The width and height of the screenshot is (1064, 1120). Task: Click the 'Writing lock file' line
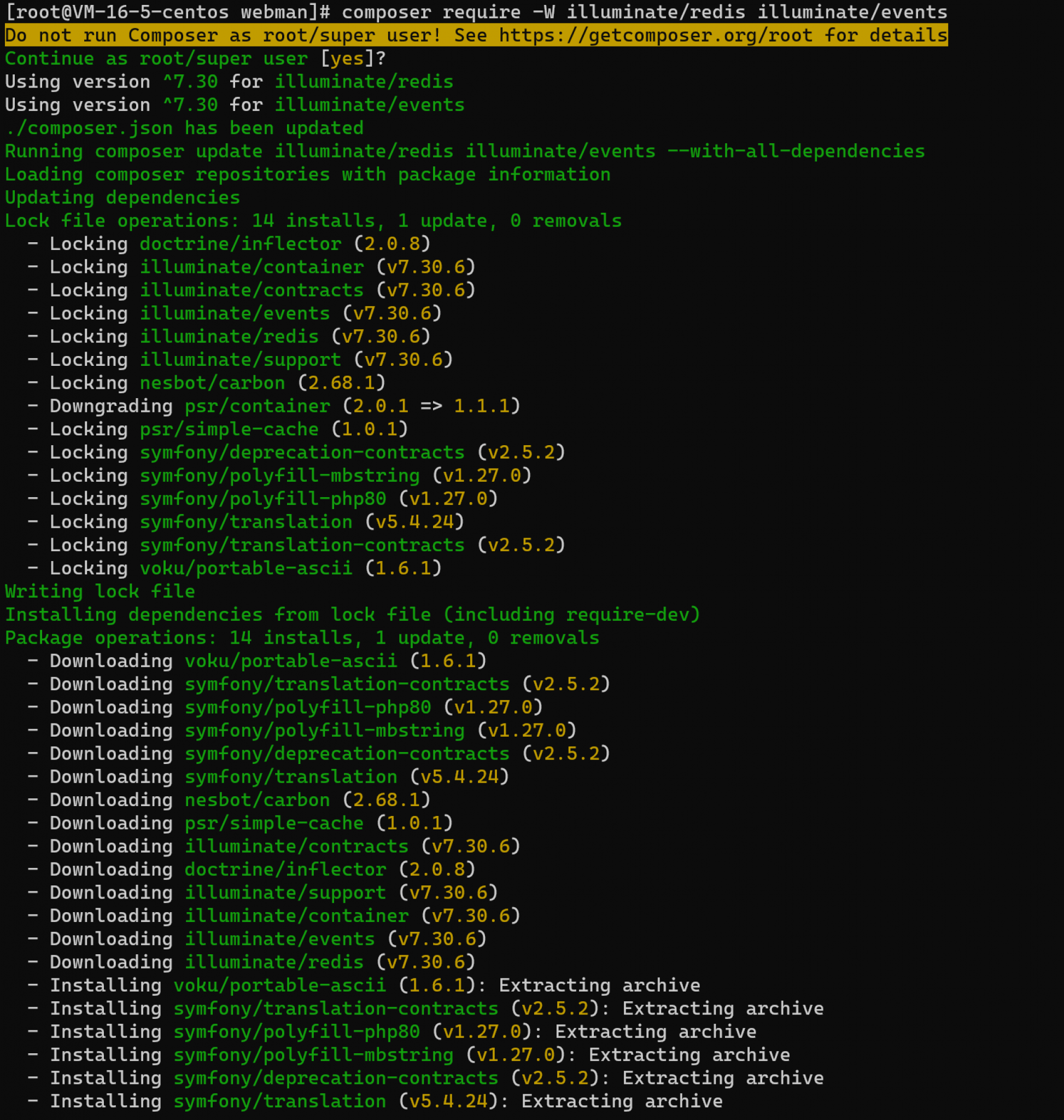point(100,592)
